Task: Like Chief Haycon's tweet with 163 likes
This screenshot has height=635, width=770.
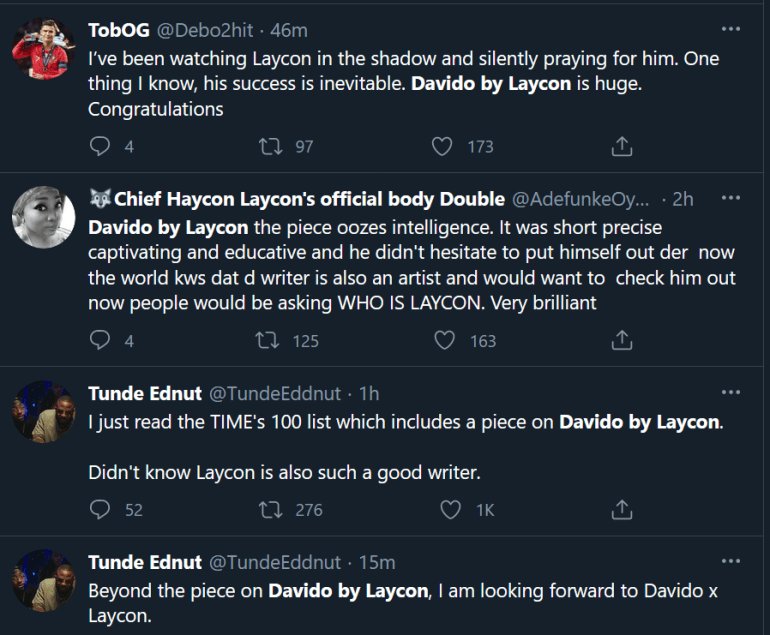Action: 444,341
